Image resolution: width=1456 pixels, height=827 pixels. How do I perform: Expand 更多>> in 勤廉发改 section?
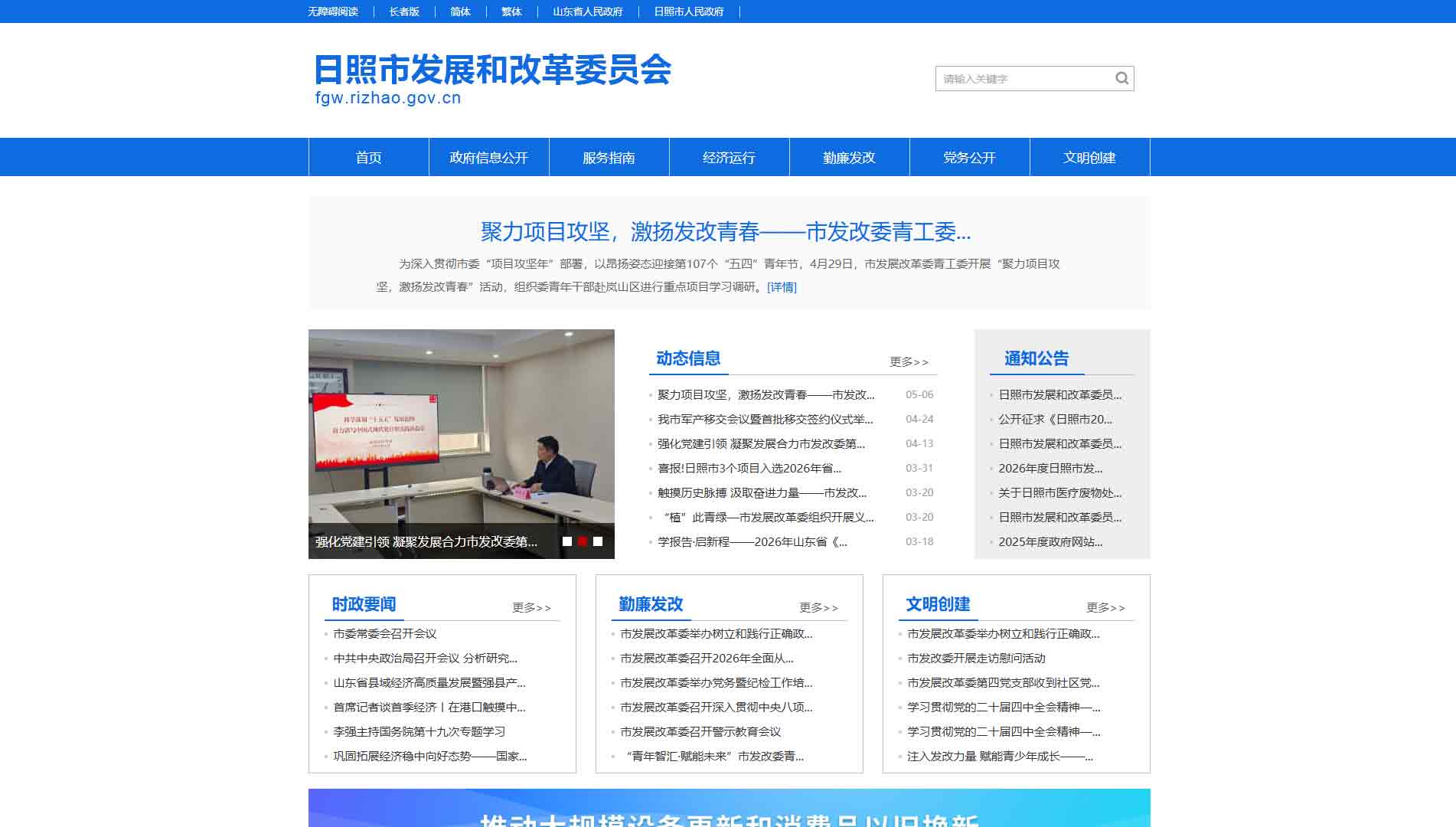coord(818,607)
